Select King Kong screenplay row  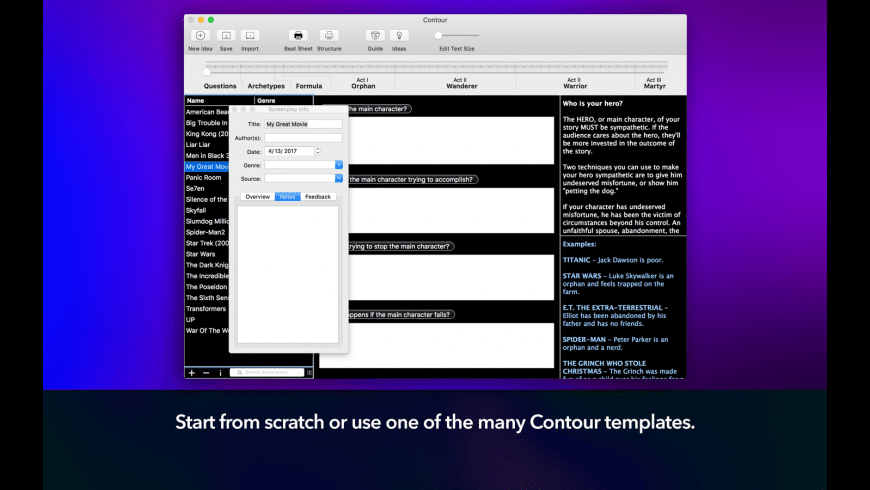coord(206,134)
